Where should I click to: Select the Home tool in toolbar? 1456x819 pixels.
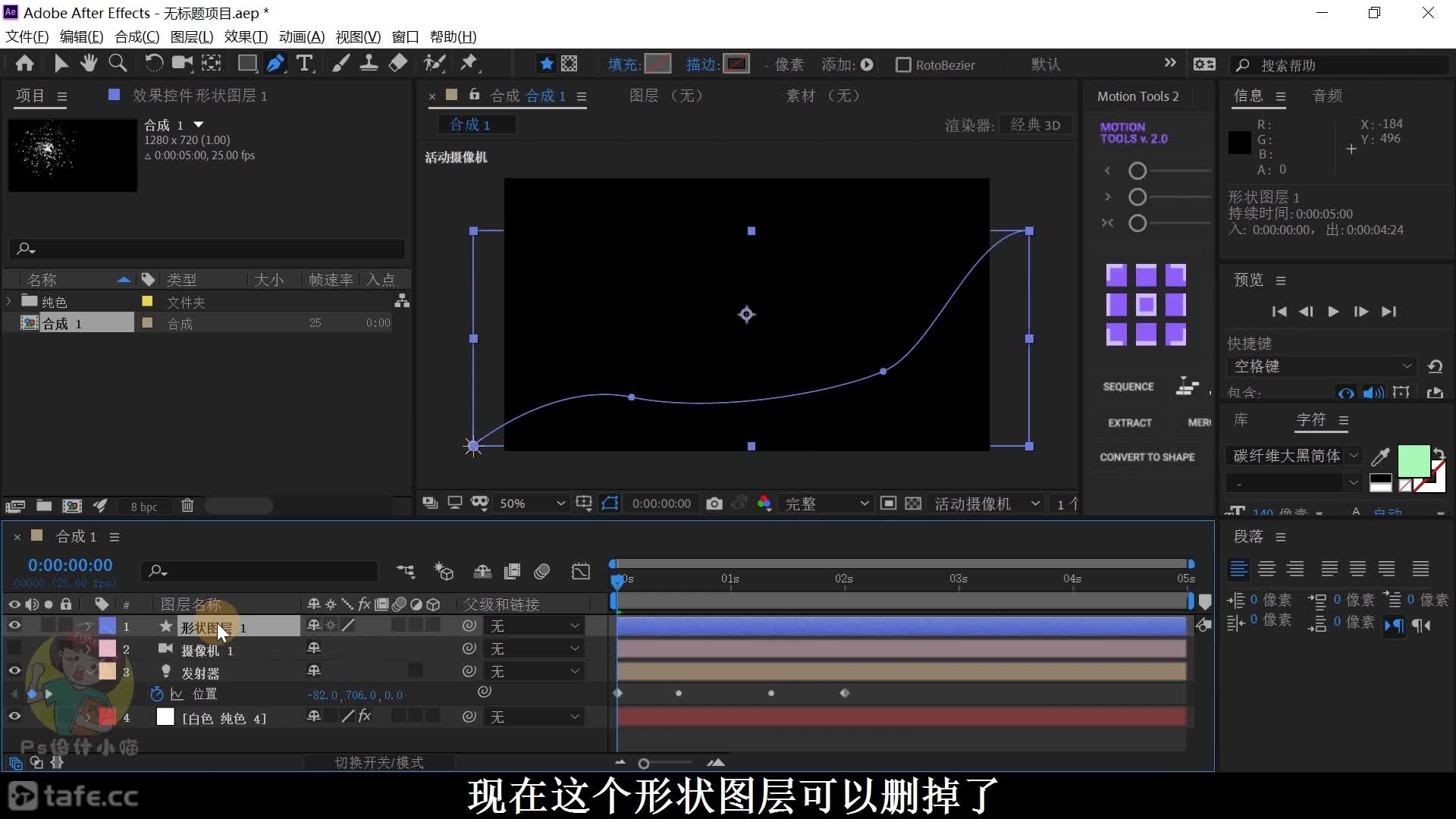[x=24, y=64]
